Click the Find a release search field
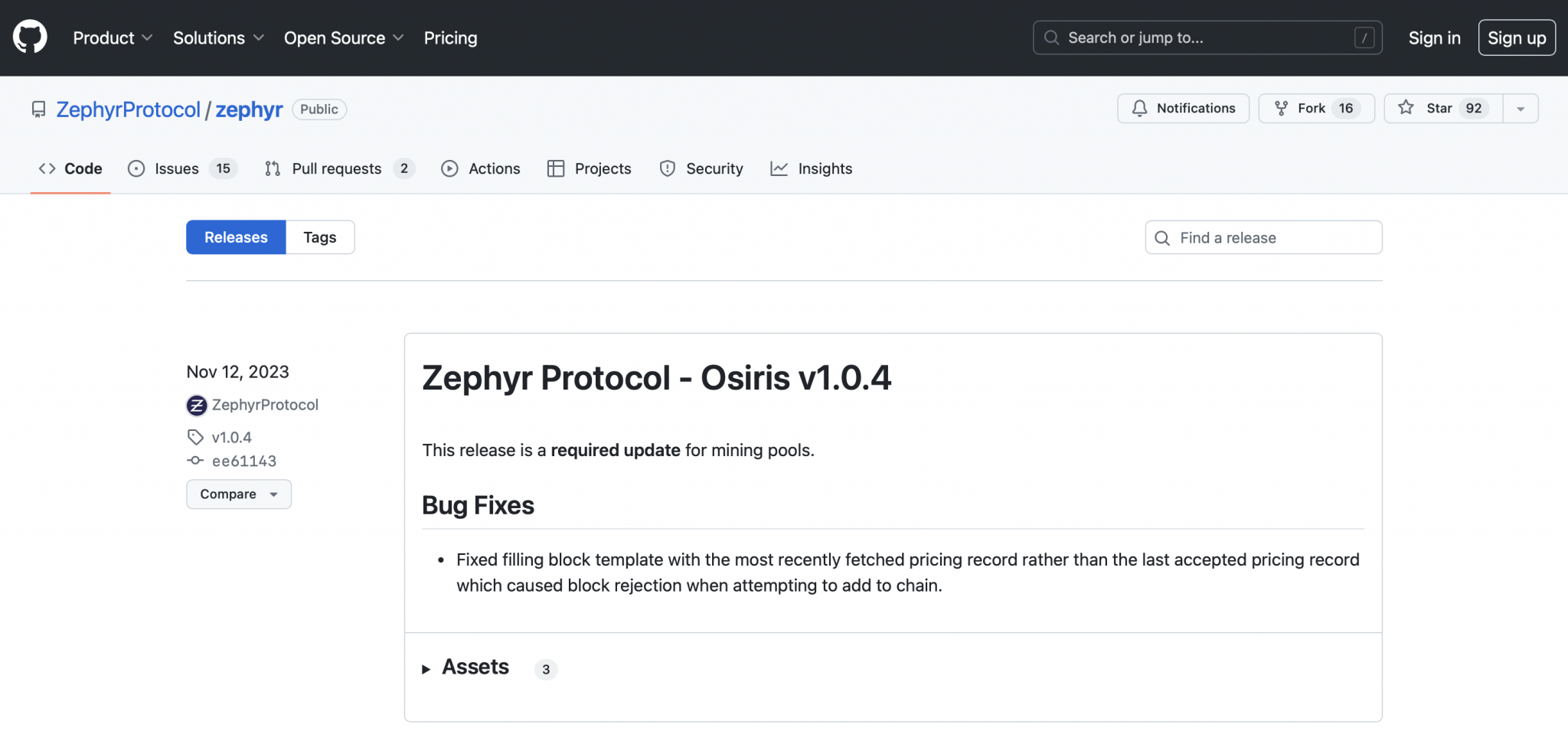 1263,237
